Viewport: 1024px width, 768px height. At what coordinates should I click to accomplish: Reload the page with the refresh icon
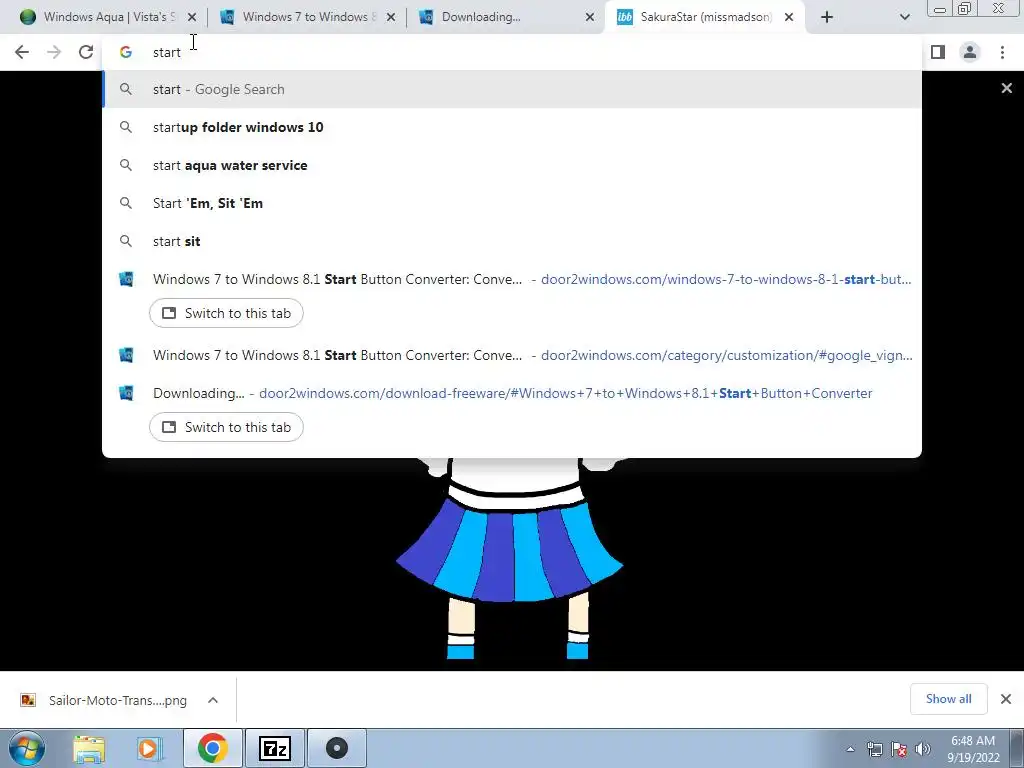[86, 52]
